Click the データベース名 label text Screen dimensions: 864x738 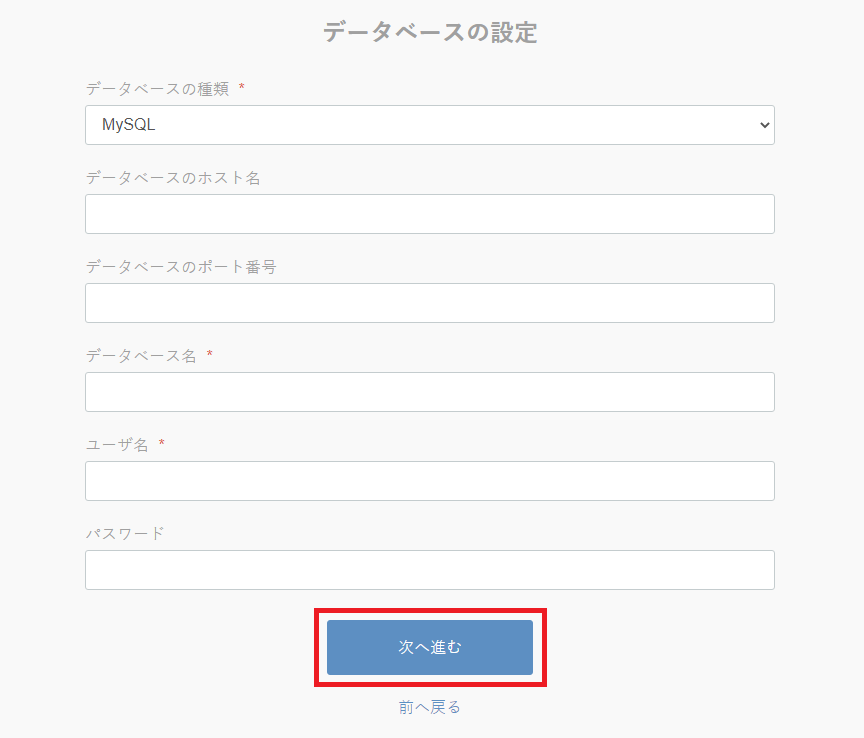[141, 355]
